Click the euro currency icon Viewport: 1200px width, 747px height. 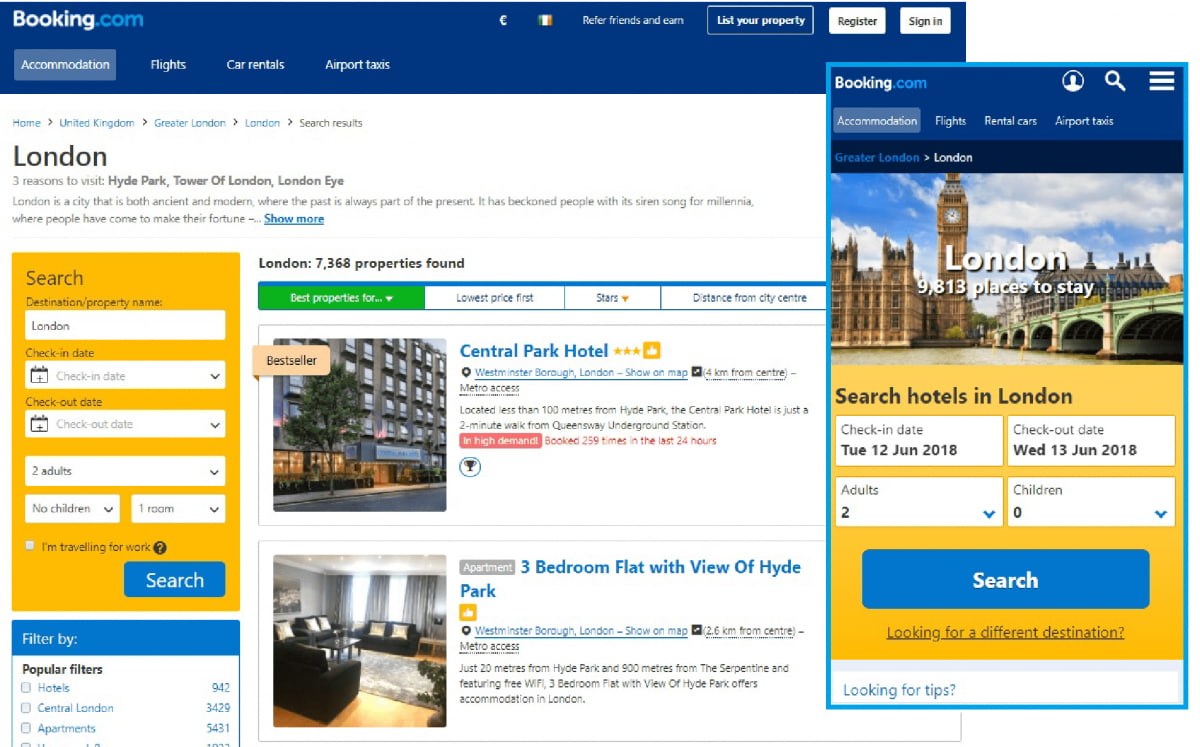503,21
